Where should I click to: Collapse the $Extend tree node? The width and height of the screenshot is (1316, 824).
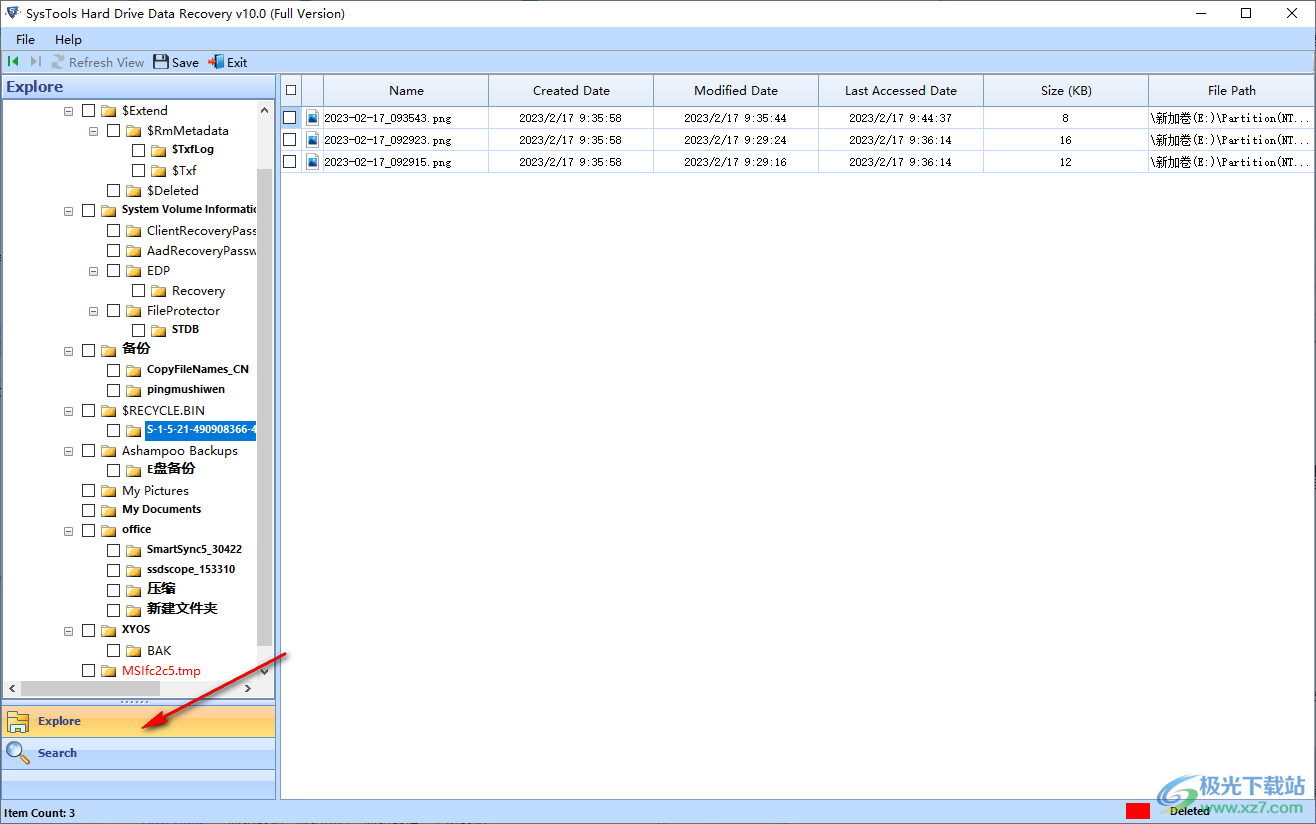click(x=69, y=111)
